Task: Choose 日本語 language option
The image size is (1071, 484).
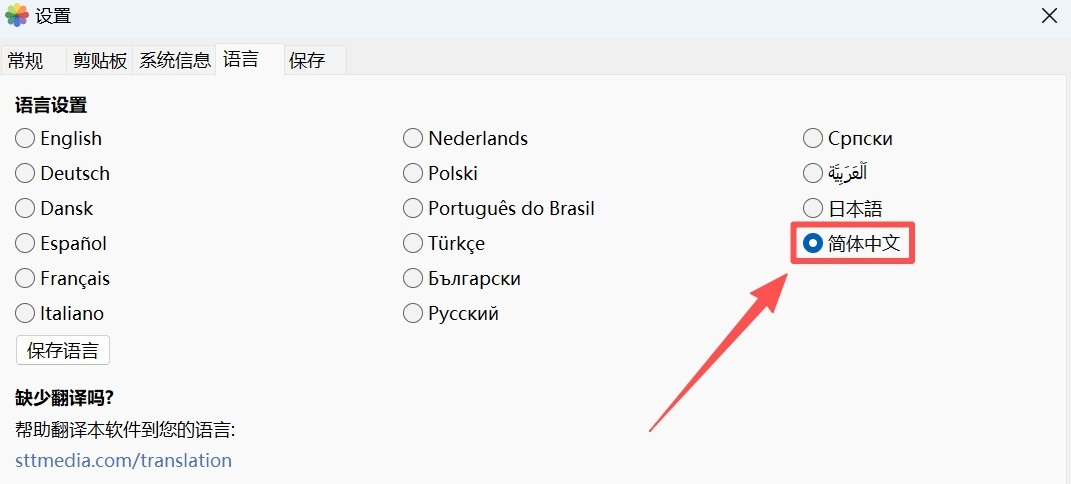Action: pyautogui.click(x=813, y=209)
